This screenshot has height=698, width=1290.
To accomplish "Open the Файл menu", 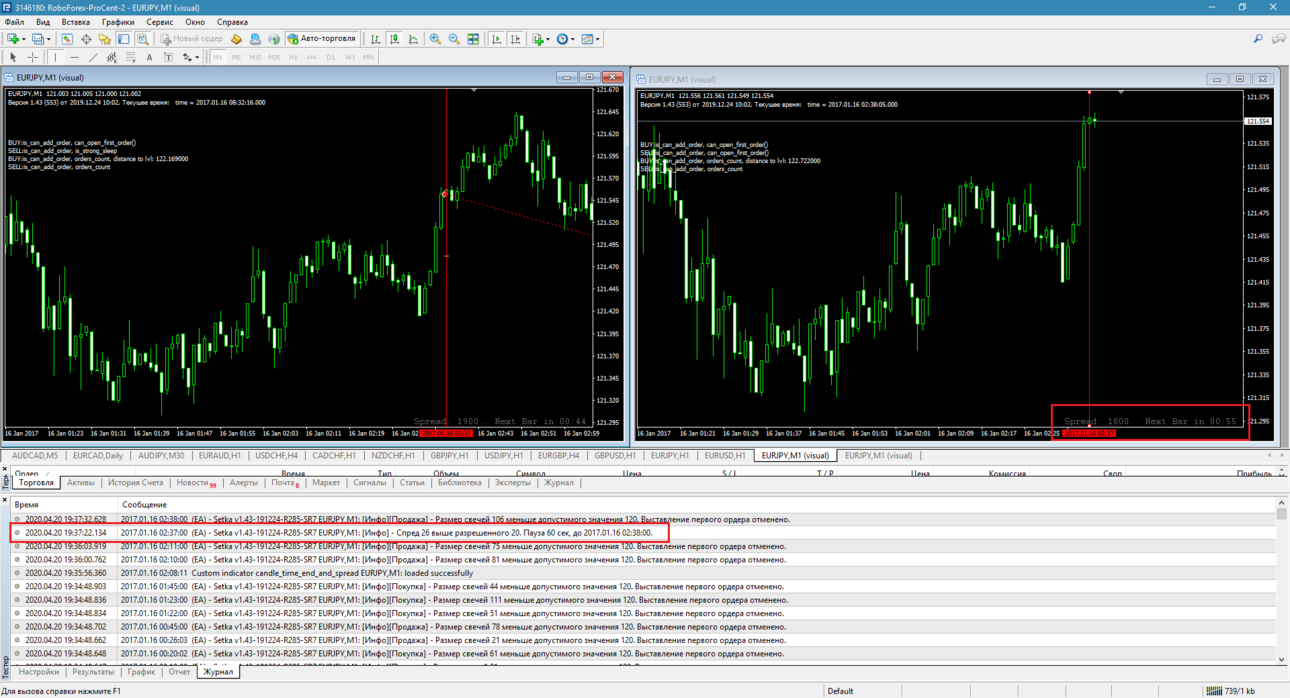I will click(14, 21).
